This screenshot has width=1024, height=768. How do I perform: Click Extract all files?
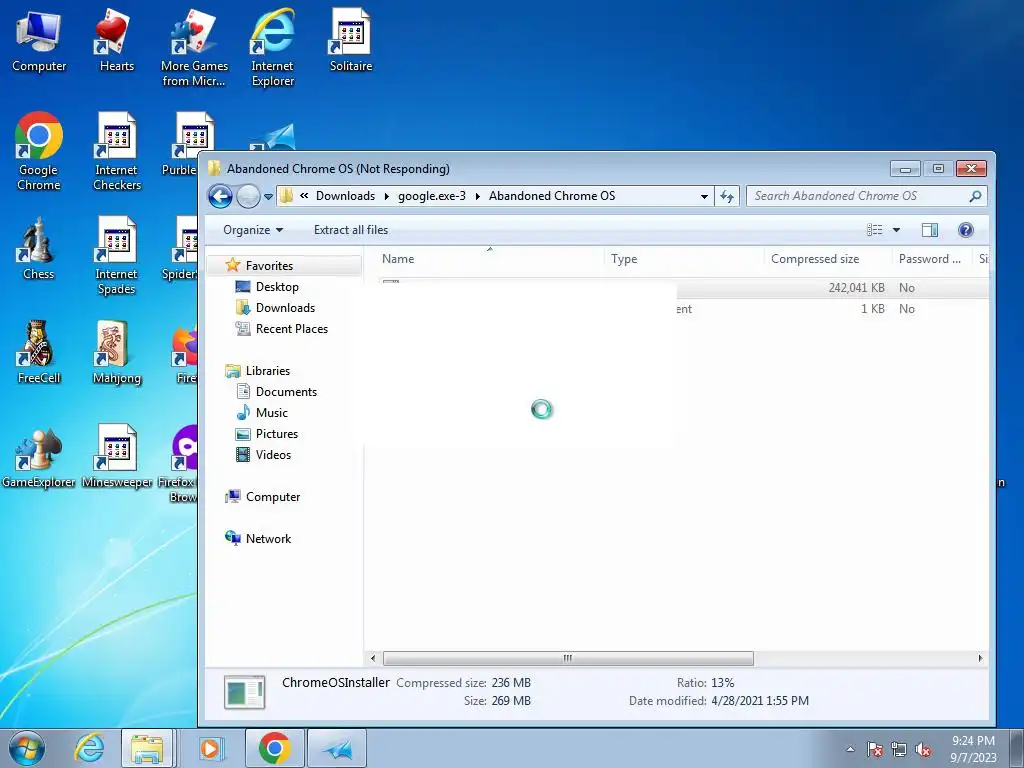coord(351,230)
